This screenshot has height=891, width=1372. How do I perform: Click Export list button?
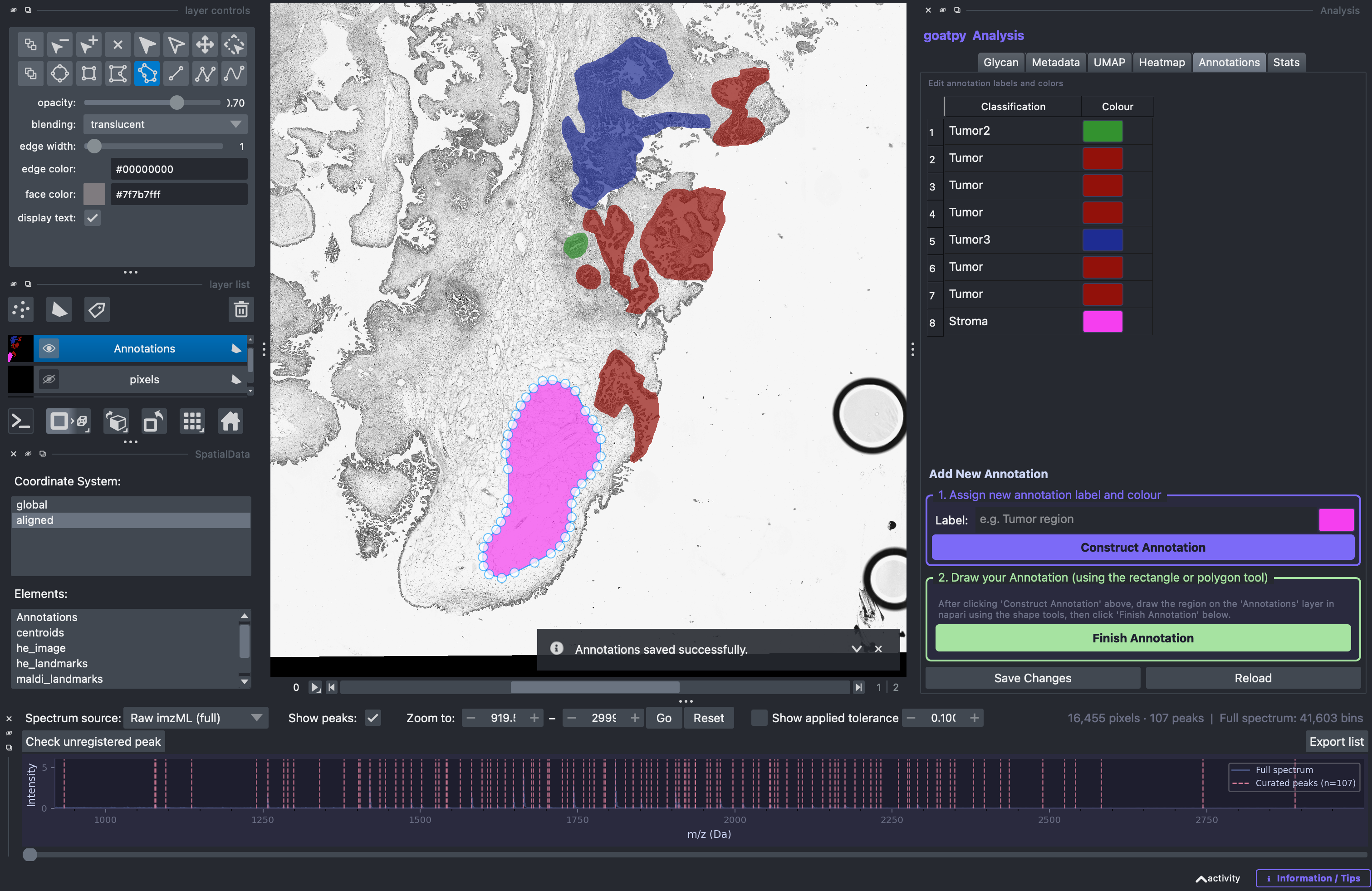coord(1336,742)
